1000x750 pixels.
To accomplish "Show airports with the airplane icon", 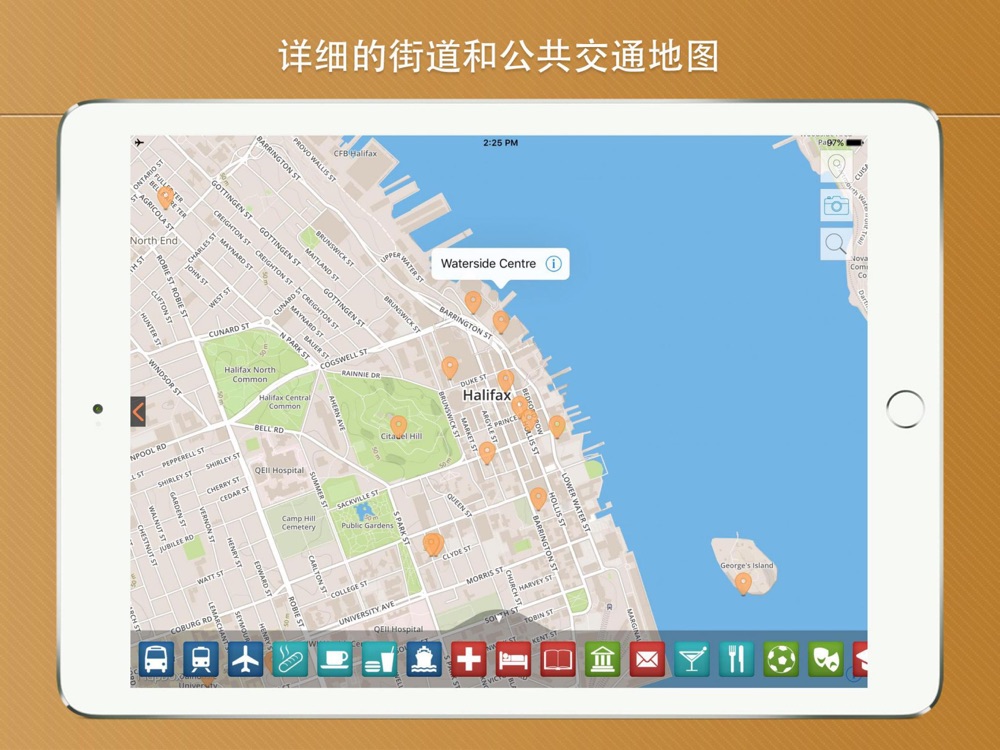I will [x=246, y=659].
